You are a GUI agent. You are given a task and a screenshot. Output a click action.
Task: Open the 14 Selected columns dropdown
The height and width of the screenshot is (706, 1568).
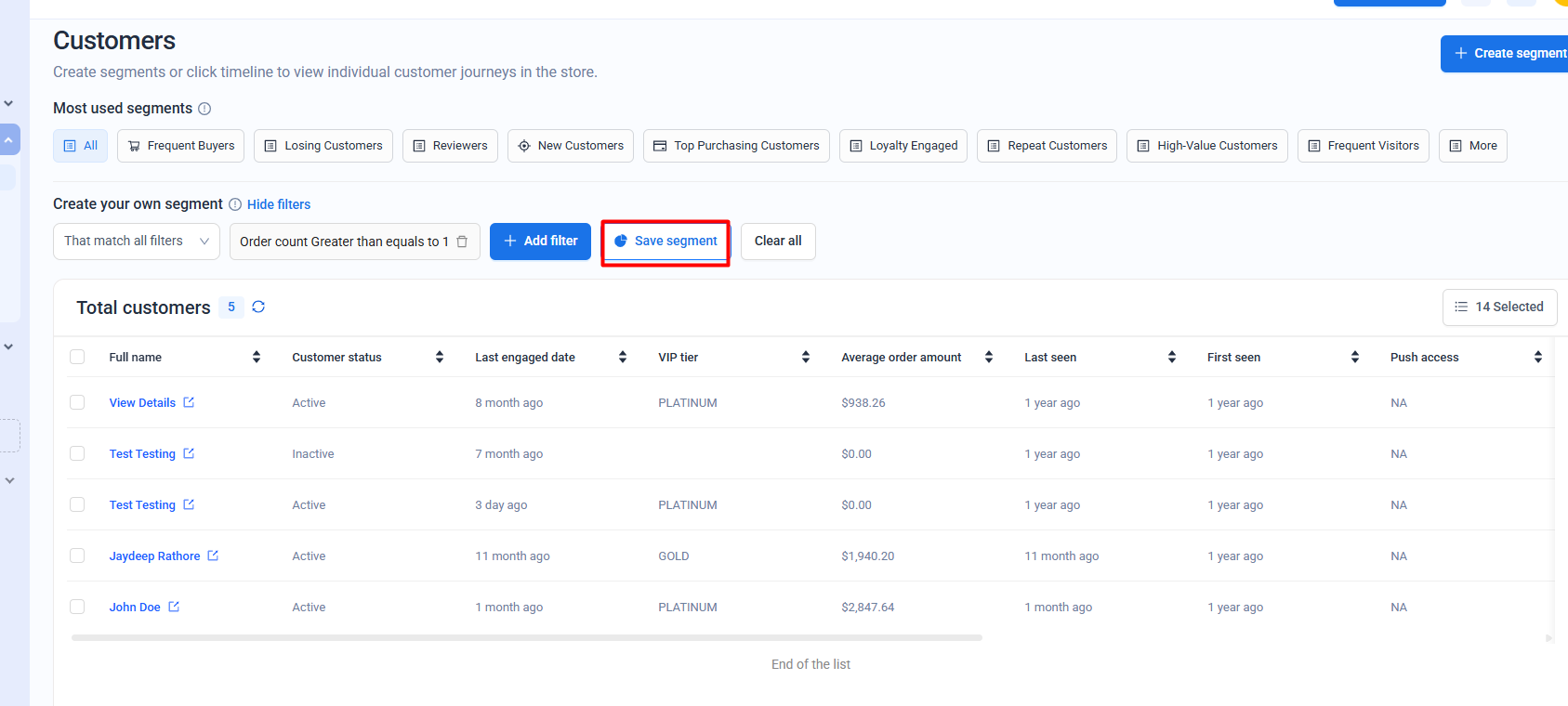[1498, 307]
